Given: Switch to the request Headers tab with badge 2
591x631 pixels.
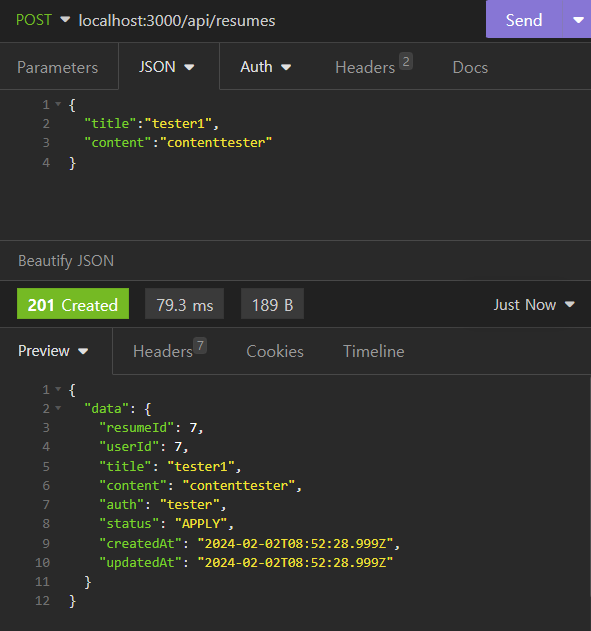Looking at the screenshot, I should pos(374,67).
